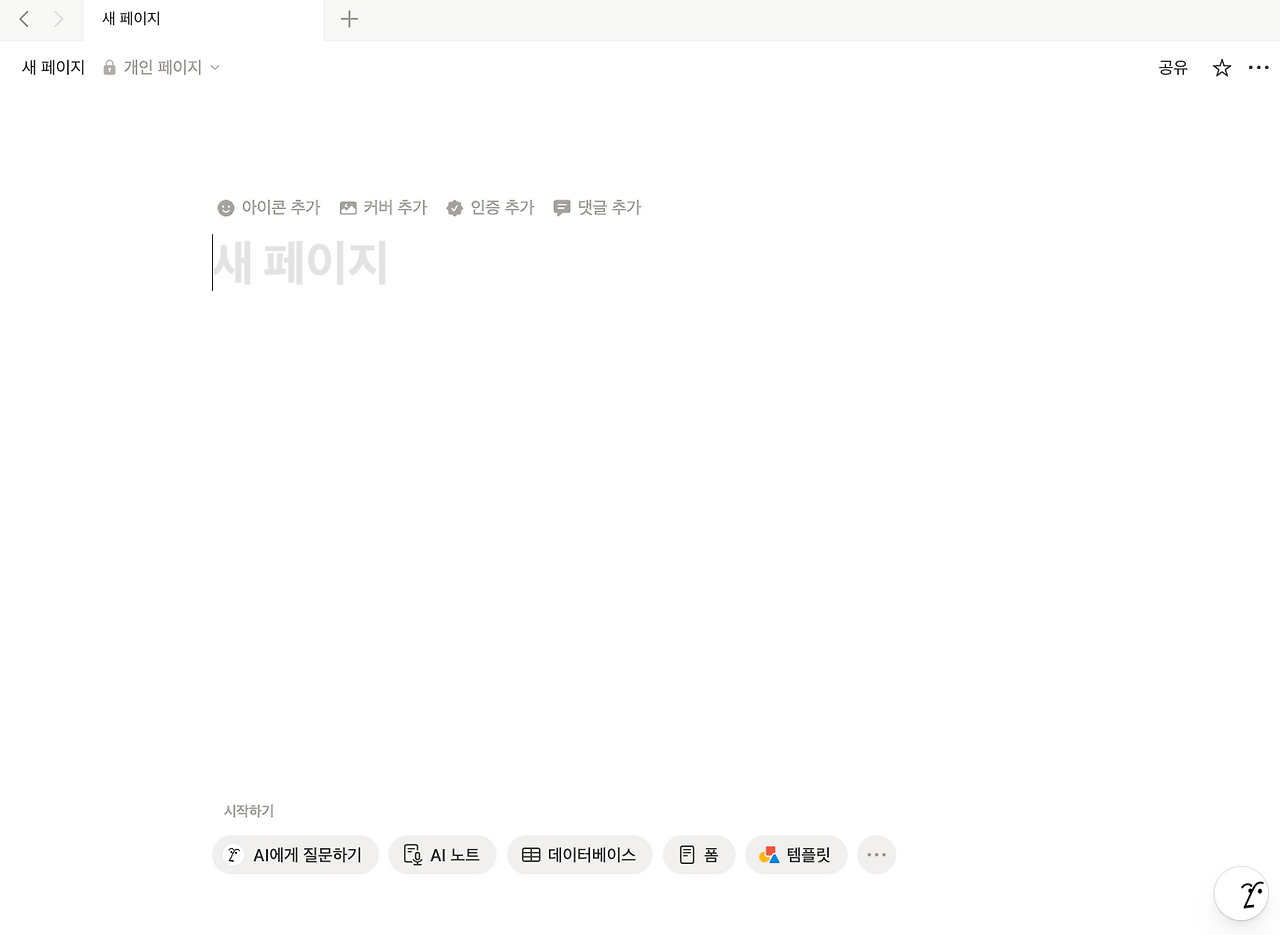Viewport: 1280px width, 935px height.
Task: Expand the 개인 페이지 dropdown chevron
Action: tap(214, 68)
